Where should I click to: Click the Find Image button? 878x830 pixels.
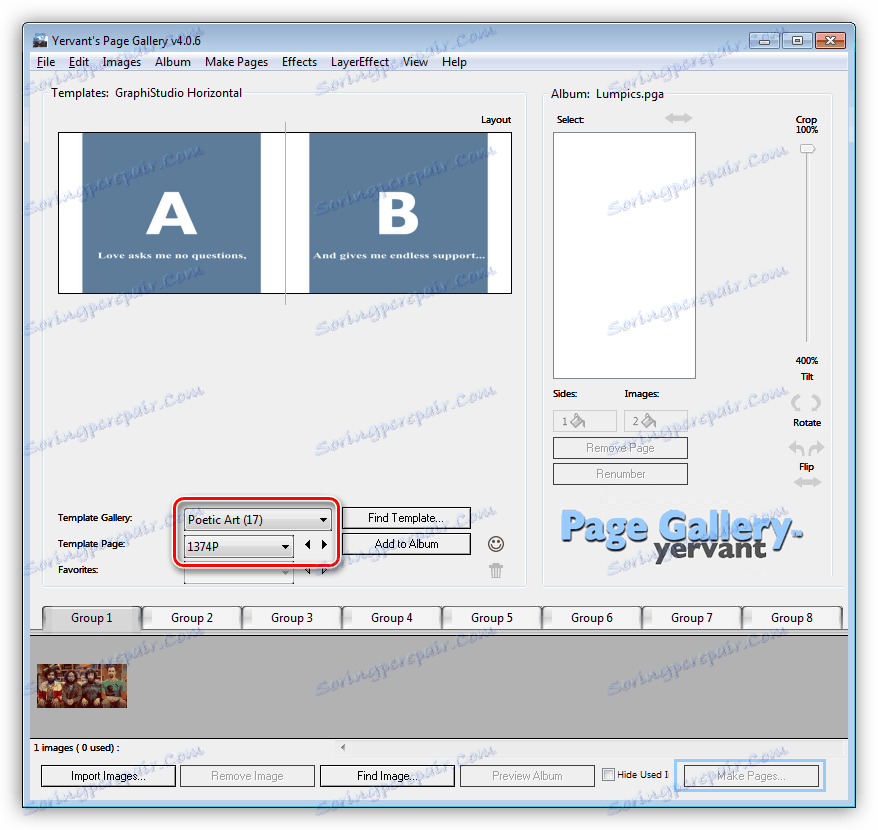(387, 776)
